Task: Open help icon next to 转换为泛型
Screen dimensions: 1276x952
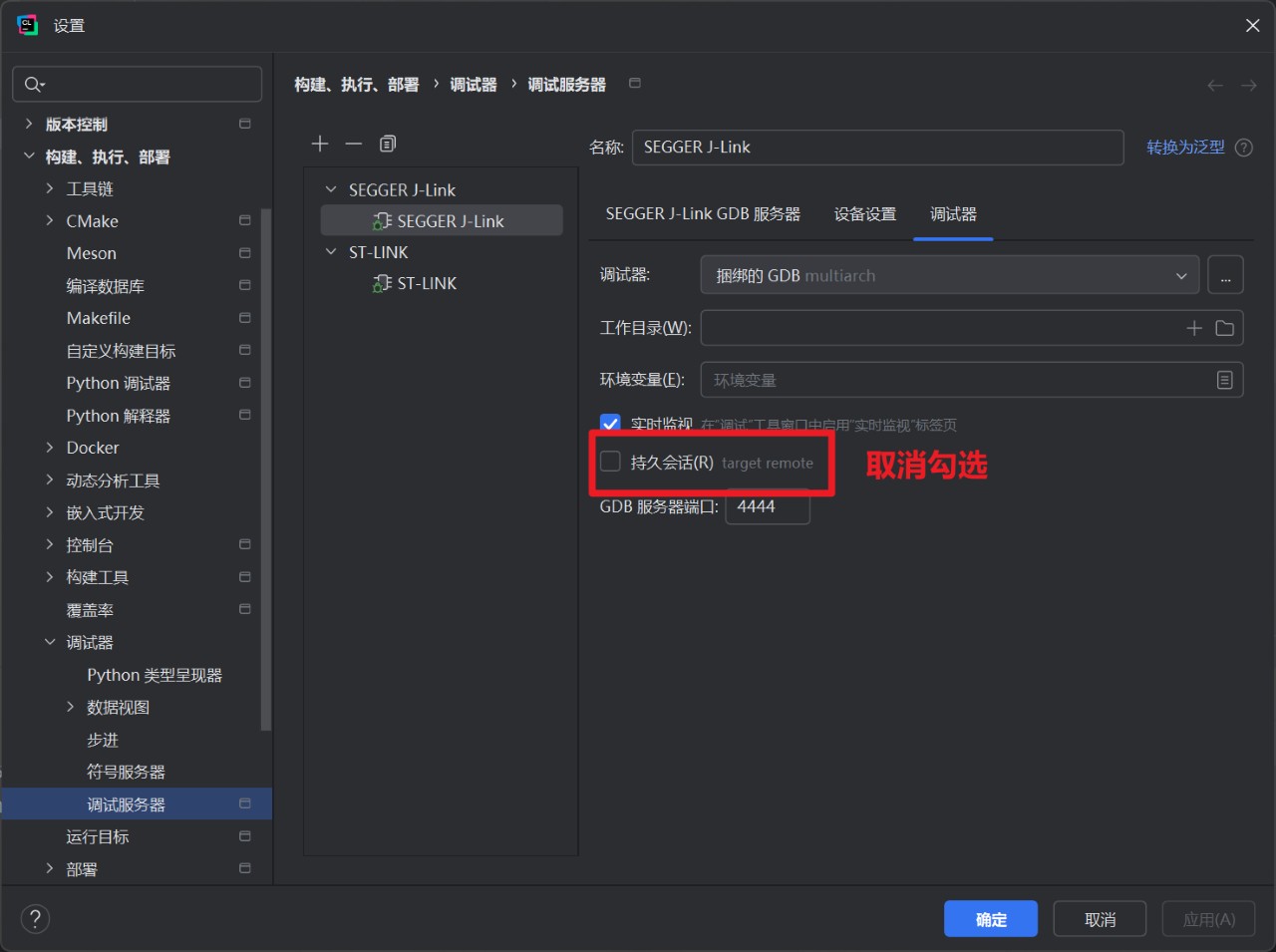Action: 1244,148
